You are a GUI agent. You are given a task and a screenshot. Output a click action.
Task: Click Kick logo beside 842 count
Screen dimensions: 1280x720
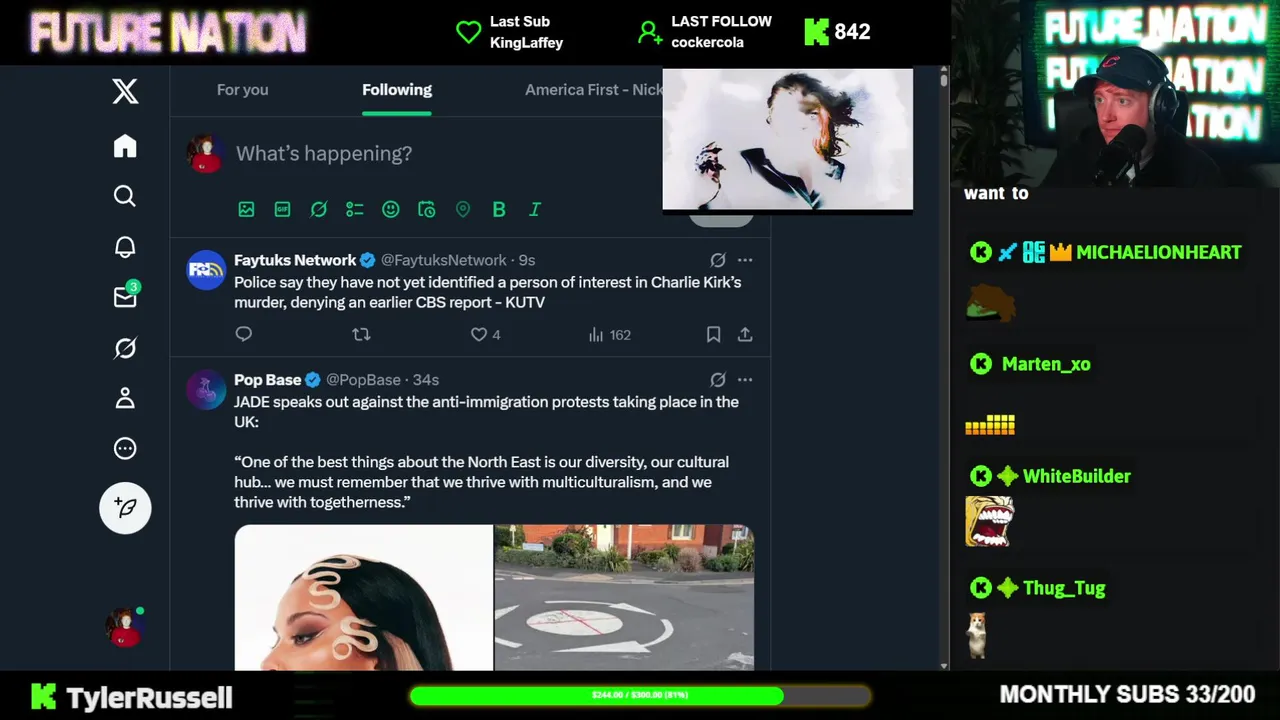tap(817, 32)
